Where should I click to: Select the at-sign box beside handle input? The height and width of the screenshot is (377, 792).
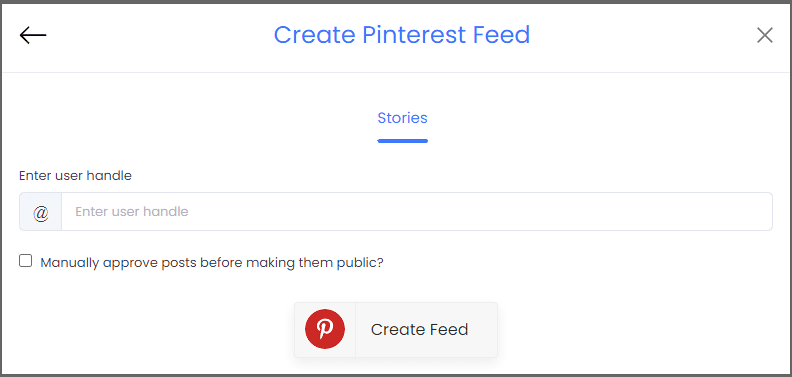coord(41,212)
